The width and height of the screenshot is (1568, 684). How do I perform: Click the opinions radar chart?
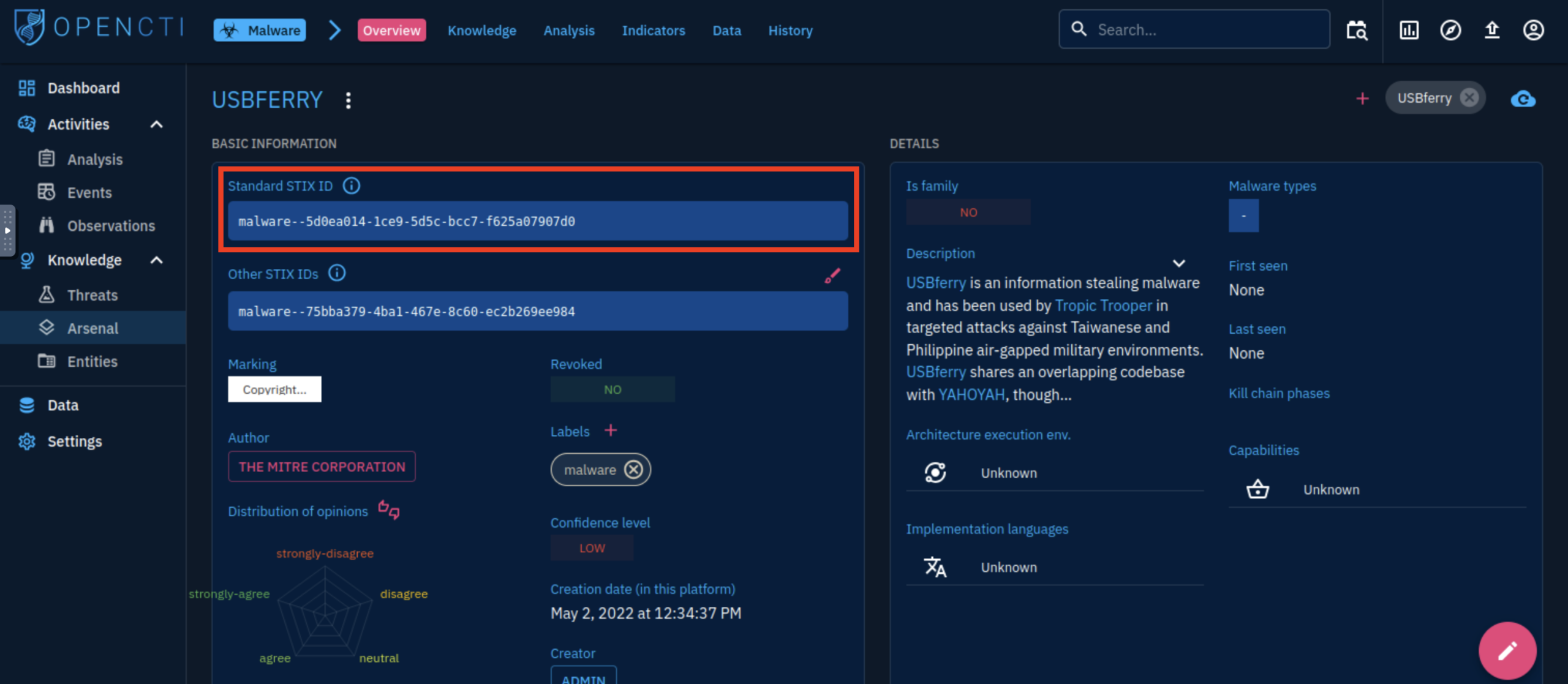pyautogui.click(x=325, y=612)
